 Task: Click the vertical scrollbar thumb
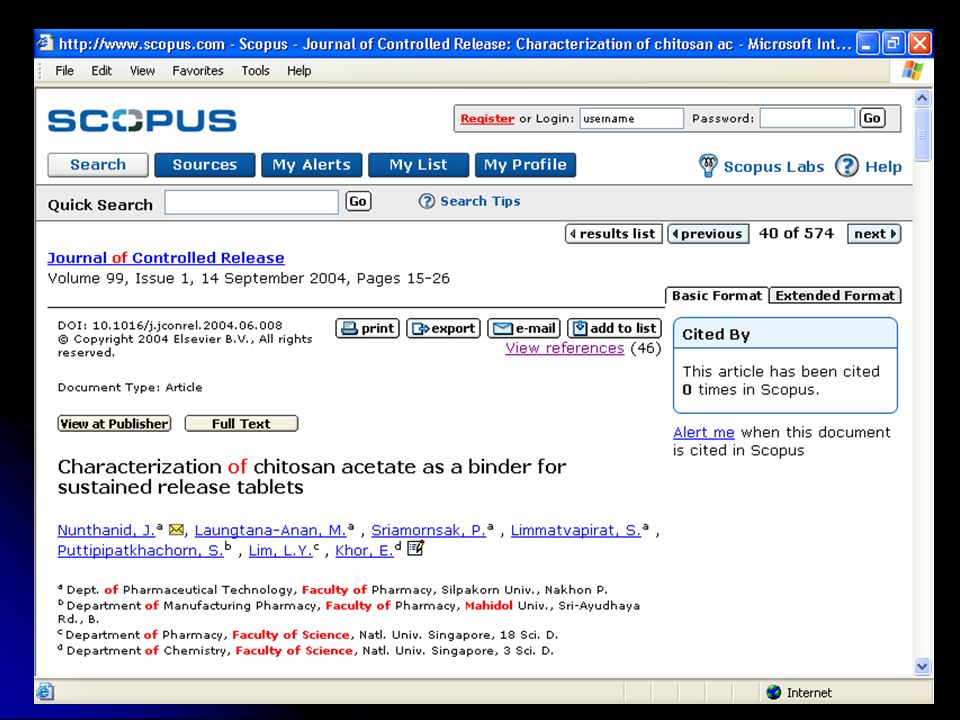click(922, 135)
